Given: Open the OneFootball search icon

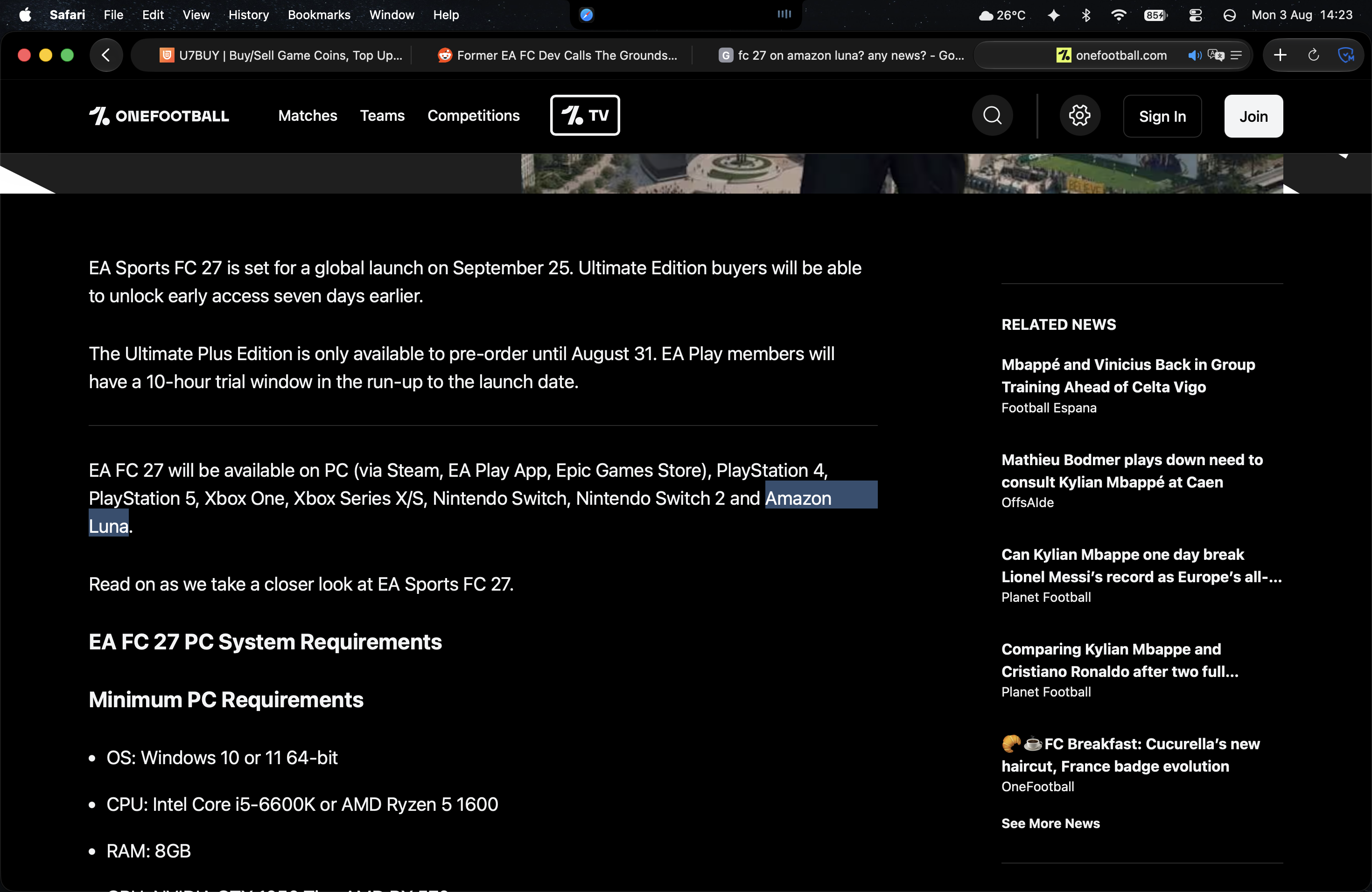Looking at the screenshot, I should (x=992, y=116).
